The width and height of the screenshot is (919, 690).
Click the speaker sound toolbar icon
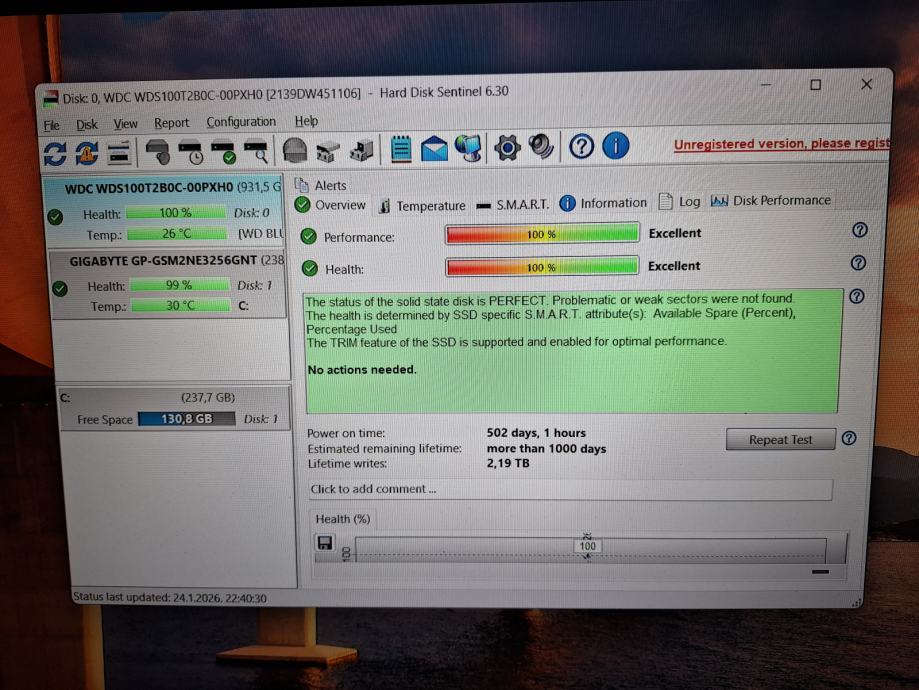coord(541,147)
